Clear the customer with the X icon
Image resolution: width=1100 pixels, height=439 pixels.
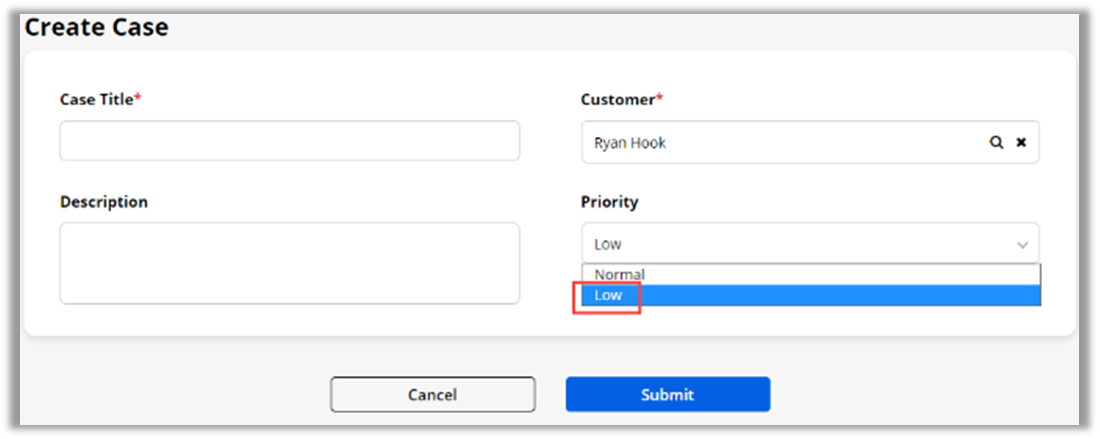(x=1021, y=143)
